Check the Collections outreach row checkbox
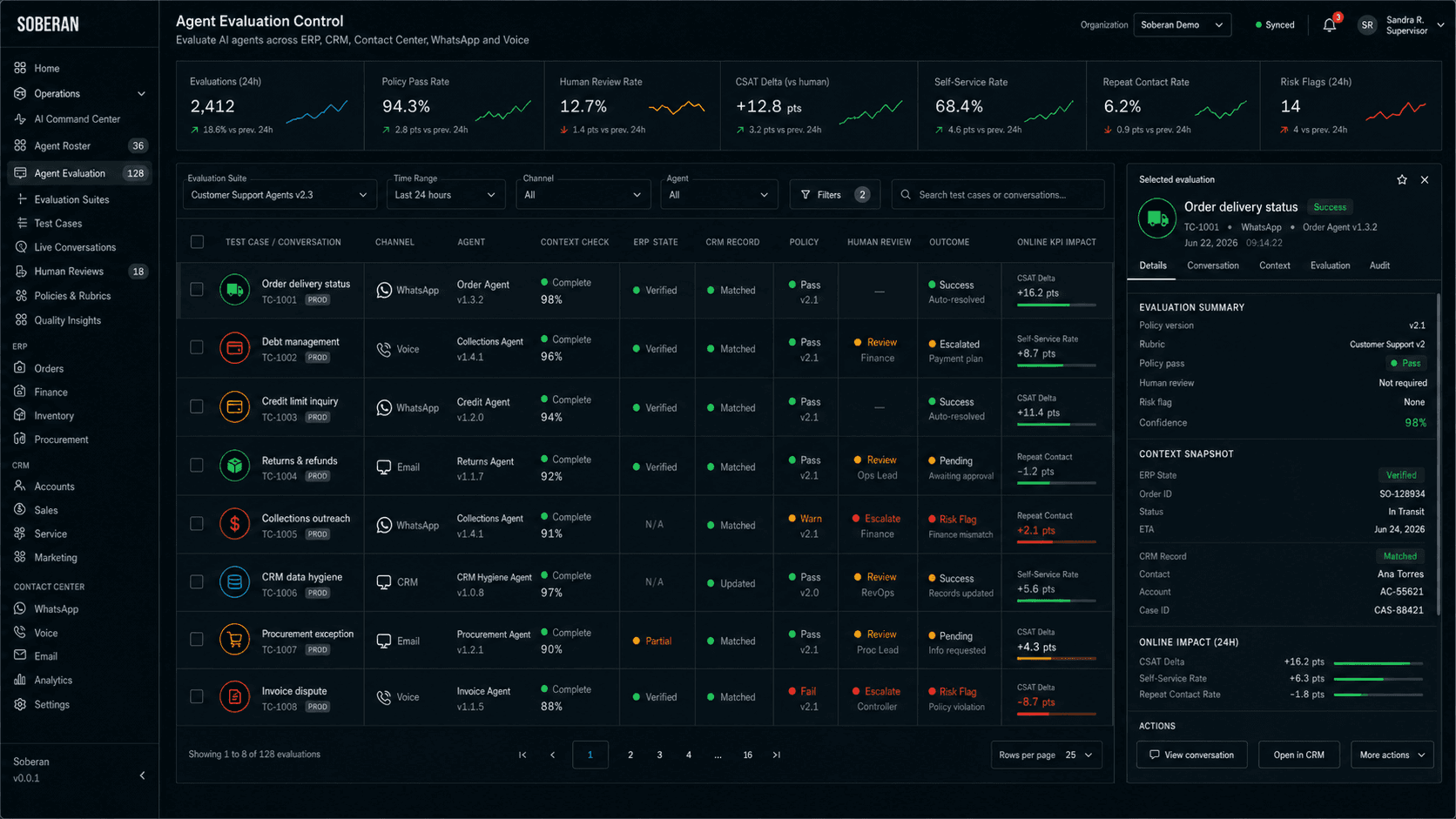The image size is (1456, 819). (197, 524)
